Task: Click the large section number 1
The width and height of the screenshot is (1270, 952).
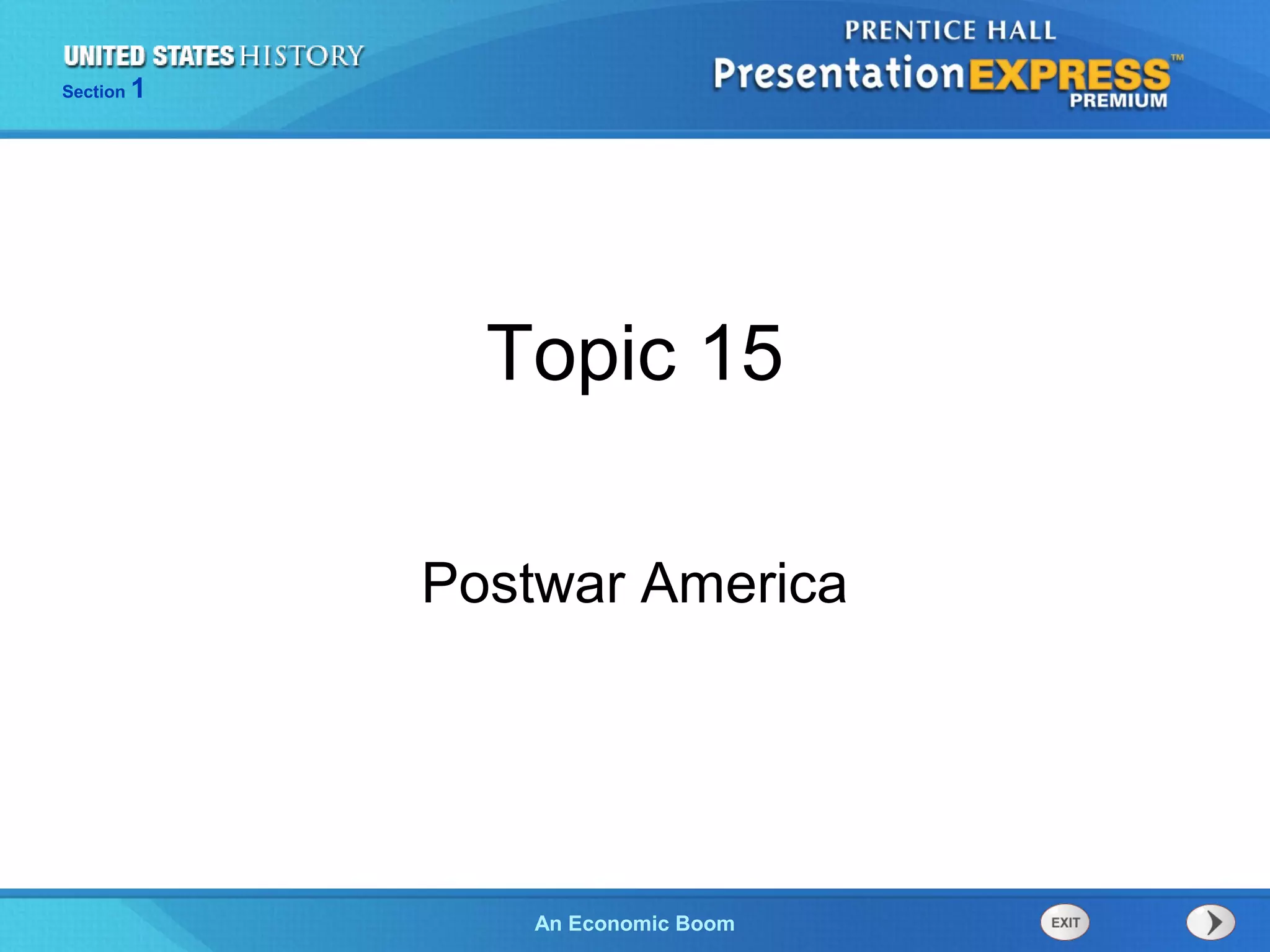Action: coord(138,88)
